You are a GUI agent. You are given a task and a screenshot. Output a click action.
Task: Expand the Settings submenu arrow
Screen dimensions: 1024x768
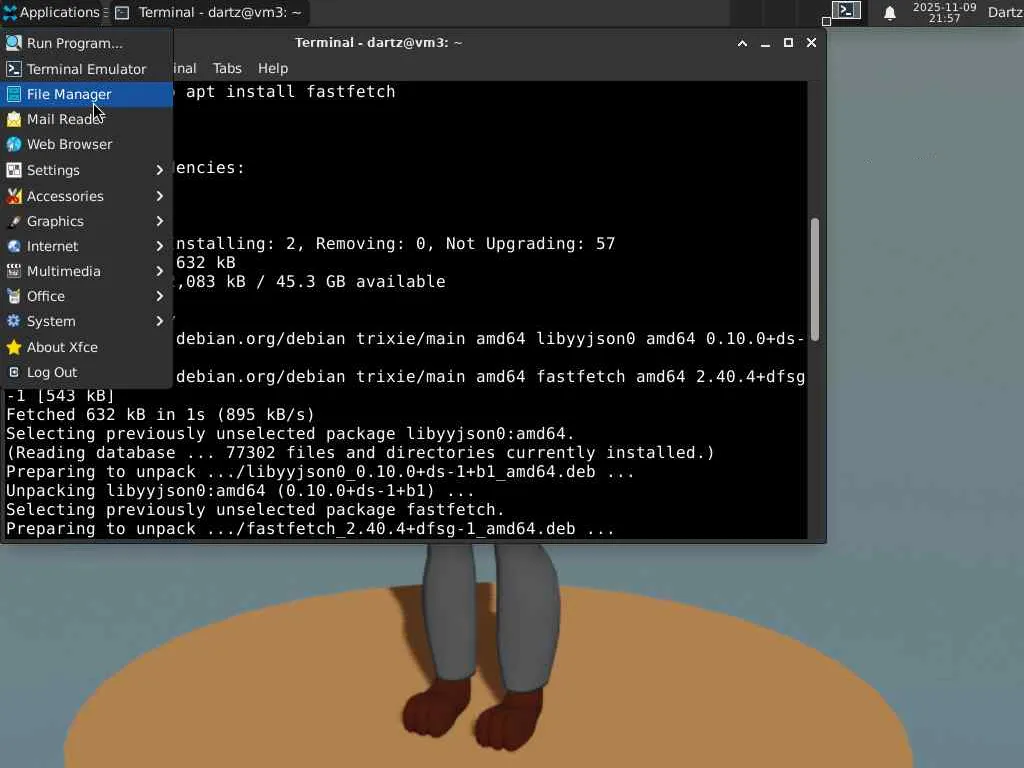click(159, 170)
